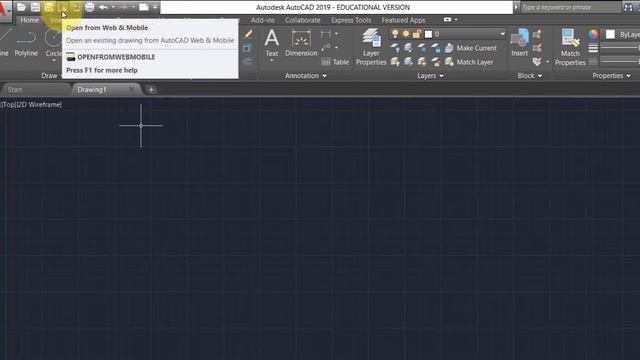Open the Linear dimension dropdown arrow

336,34
